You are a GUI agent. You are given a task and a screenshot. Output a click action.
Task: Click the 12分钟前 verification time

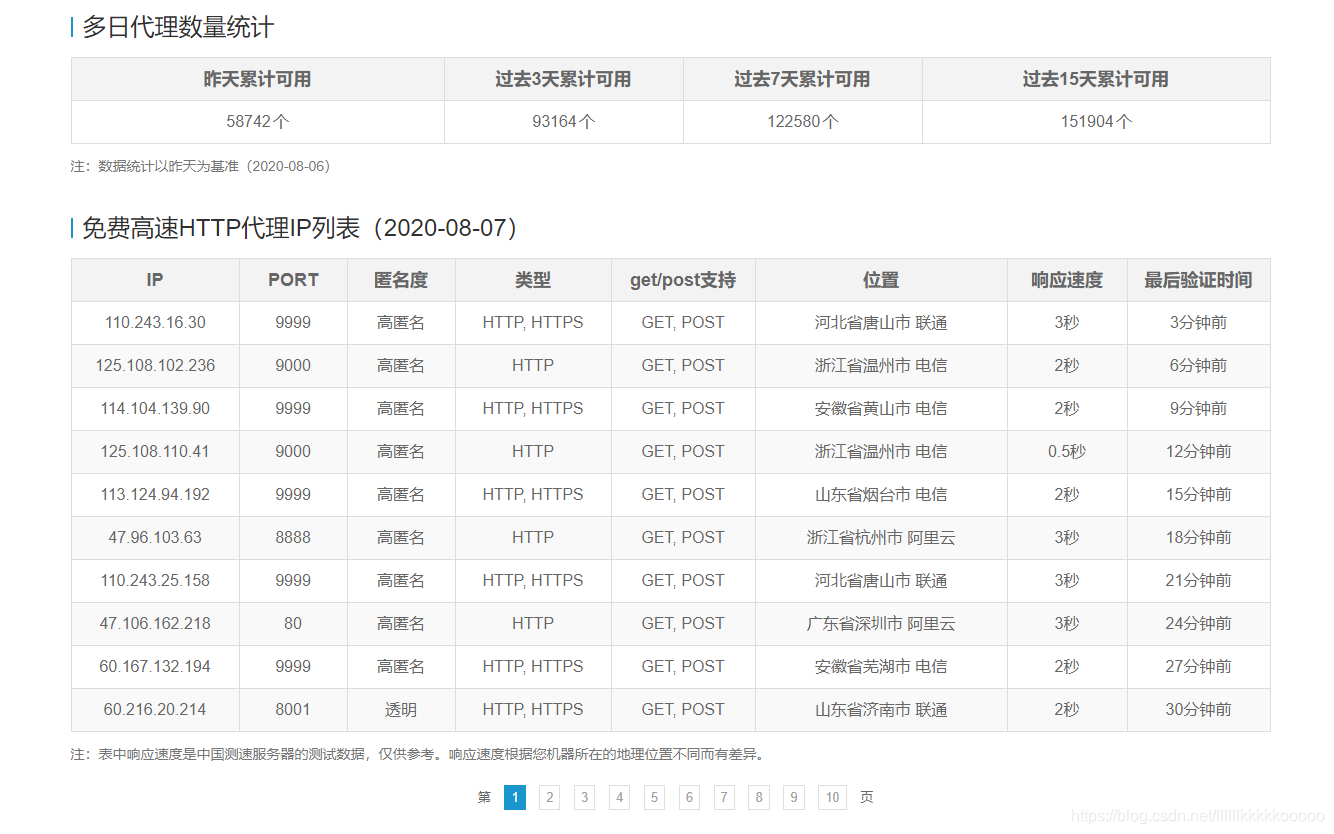click(x=1198, y=452)
